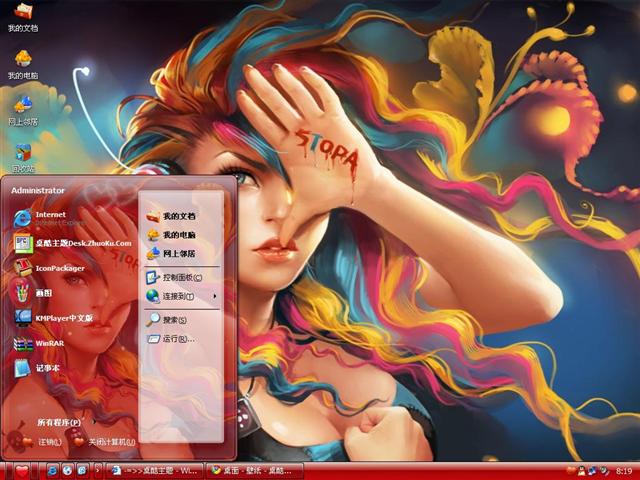Click QQ penguin tray icon
The height and width of the screenshot is (480, 640).
pos(582,471)
